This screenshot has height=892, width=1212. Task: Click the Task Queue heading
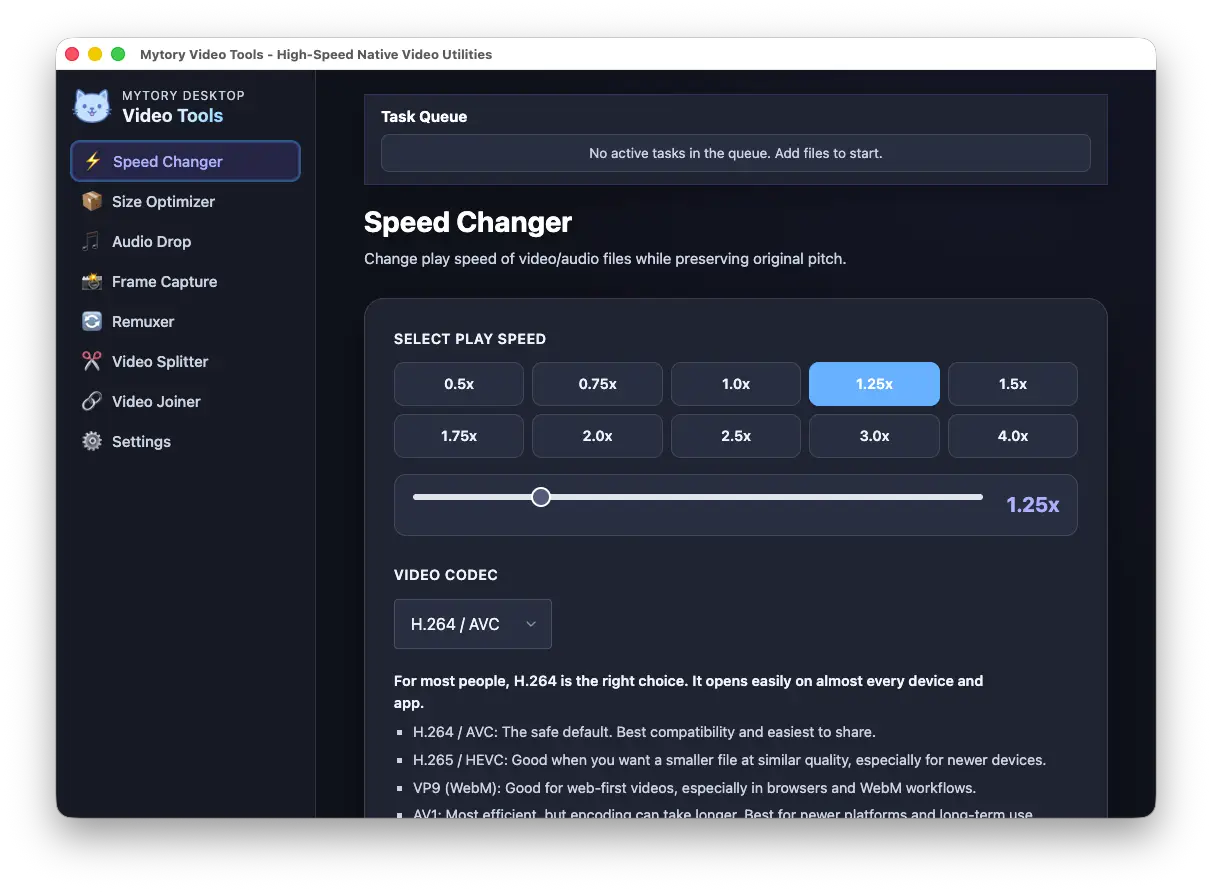[424, 117]
